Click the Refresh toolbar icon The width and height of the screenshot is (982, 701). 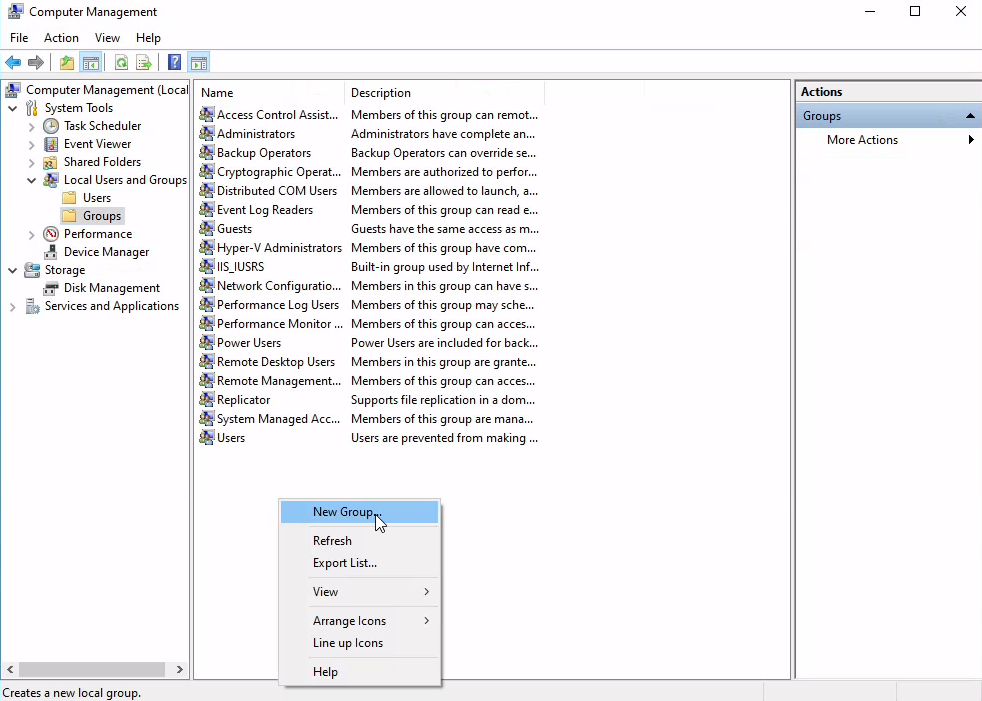(121, 63)
